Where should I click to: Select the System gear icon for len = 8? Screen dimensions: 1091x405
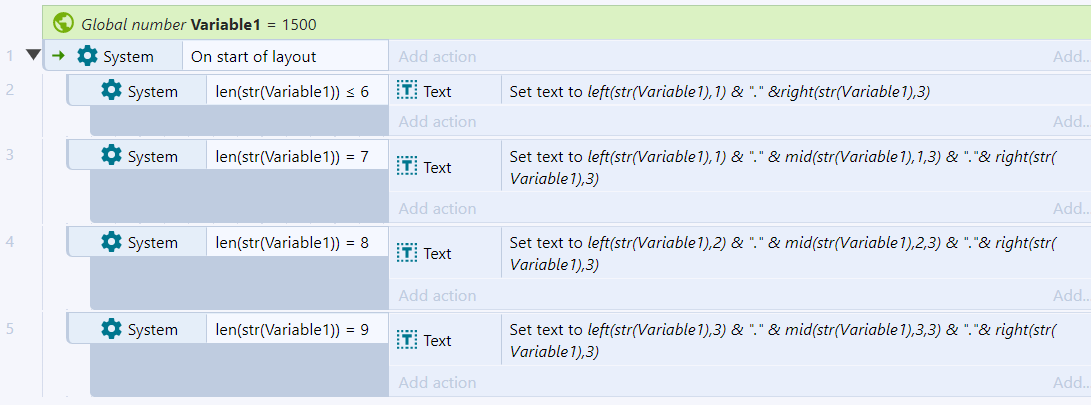tap(111, 241)
